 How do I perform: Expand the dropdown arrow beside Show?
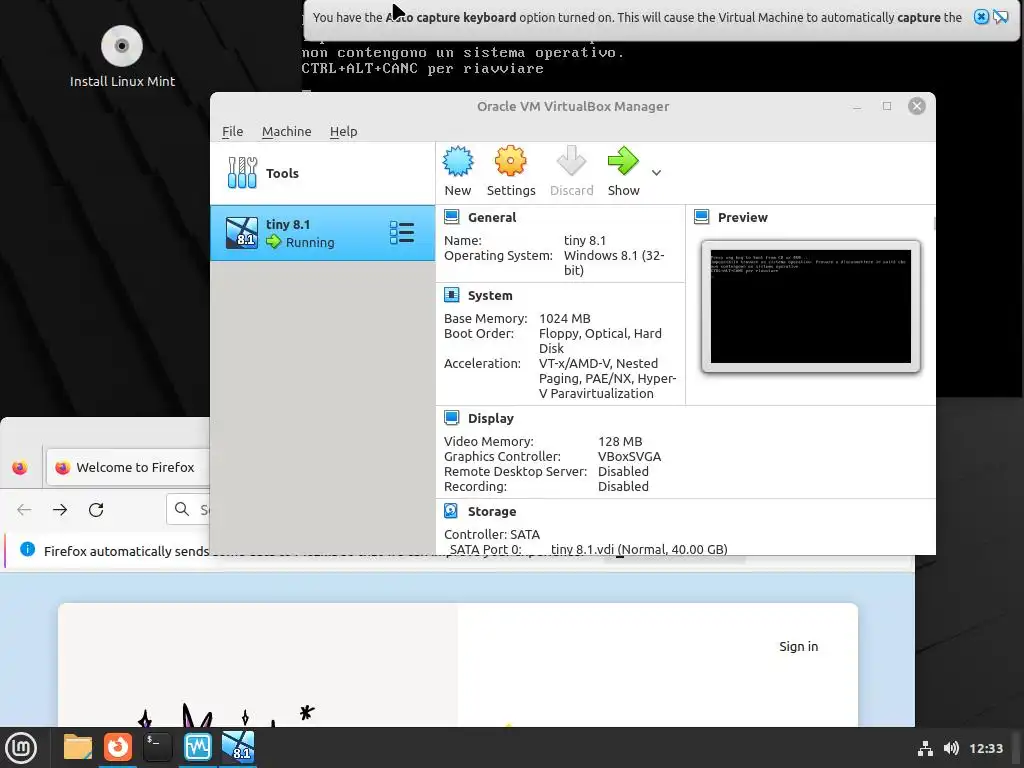click(656, 173)
